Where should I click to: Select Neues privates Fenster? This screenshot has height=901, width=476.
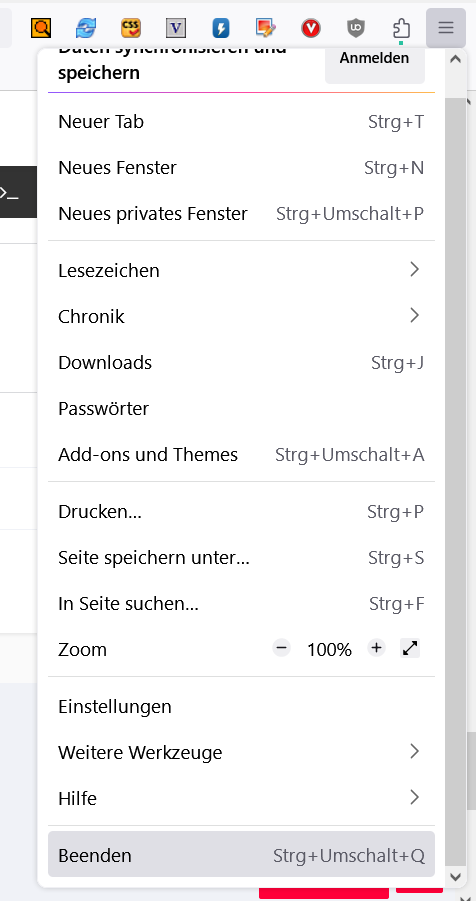click(241, 214)
